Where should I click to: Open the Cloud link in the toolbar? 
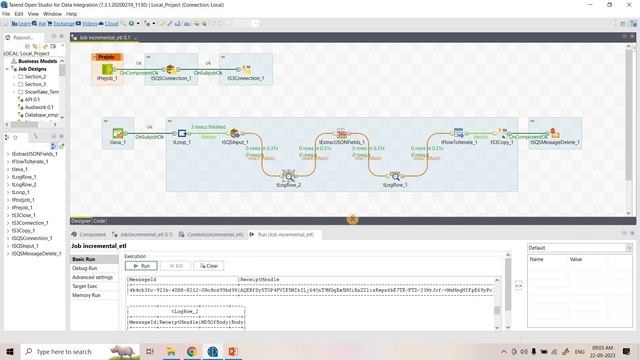(108, 24)
